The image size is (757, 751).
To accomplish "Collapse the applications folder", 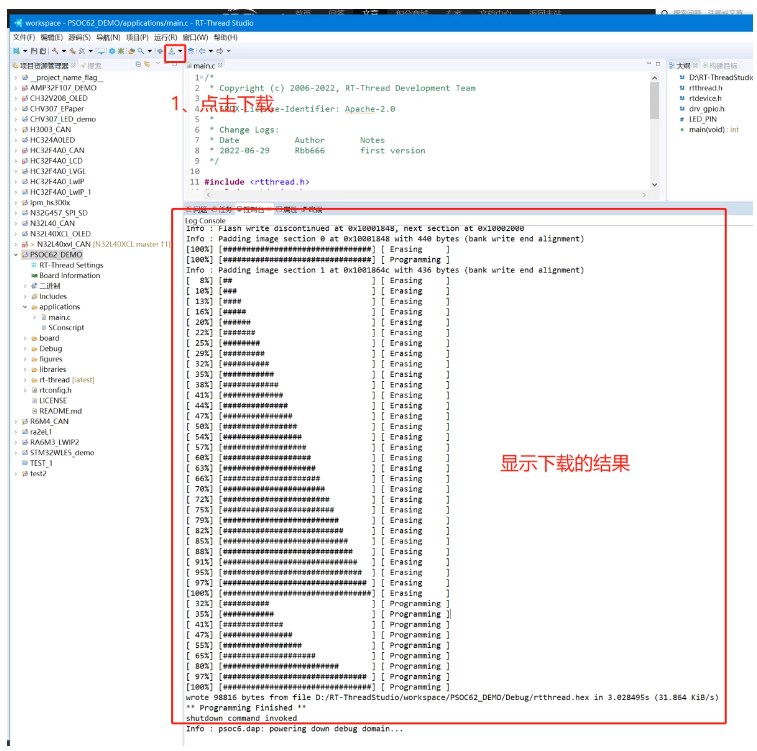I will point(25,307).
